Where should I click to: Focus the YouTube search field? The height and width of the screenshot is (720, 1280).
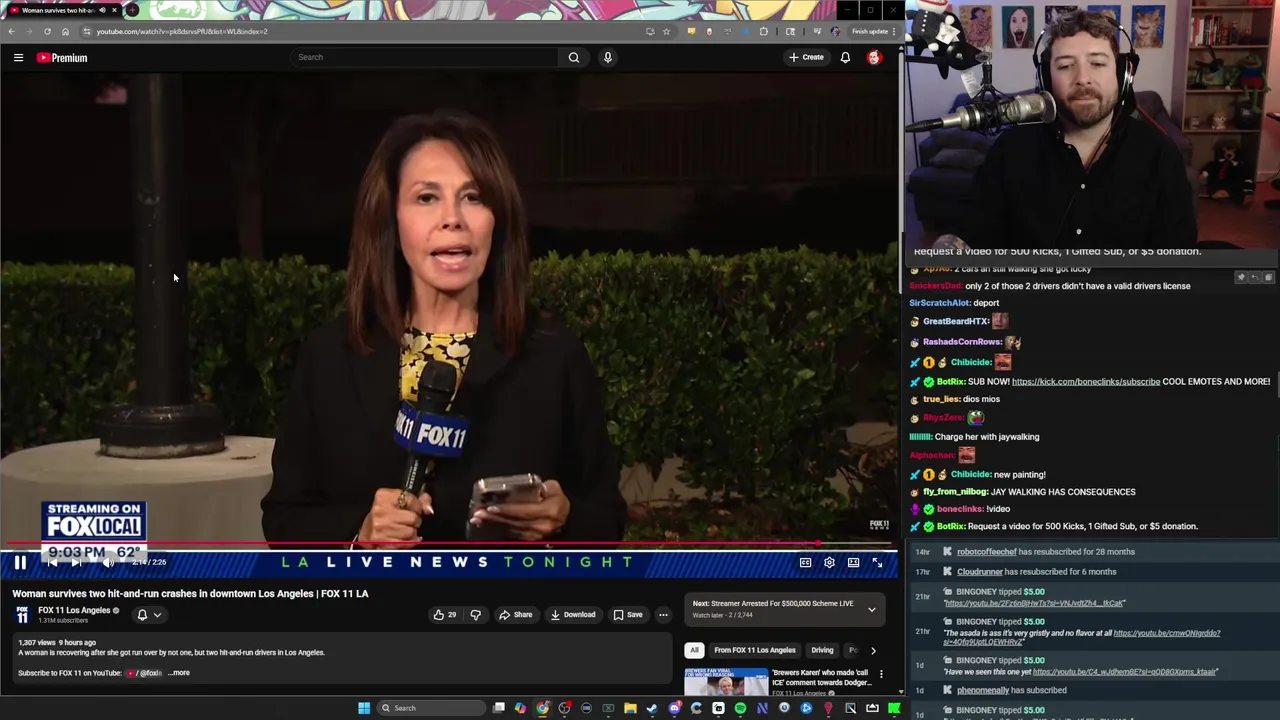pos(424,57)
